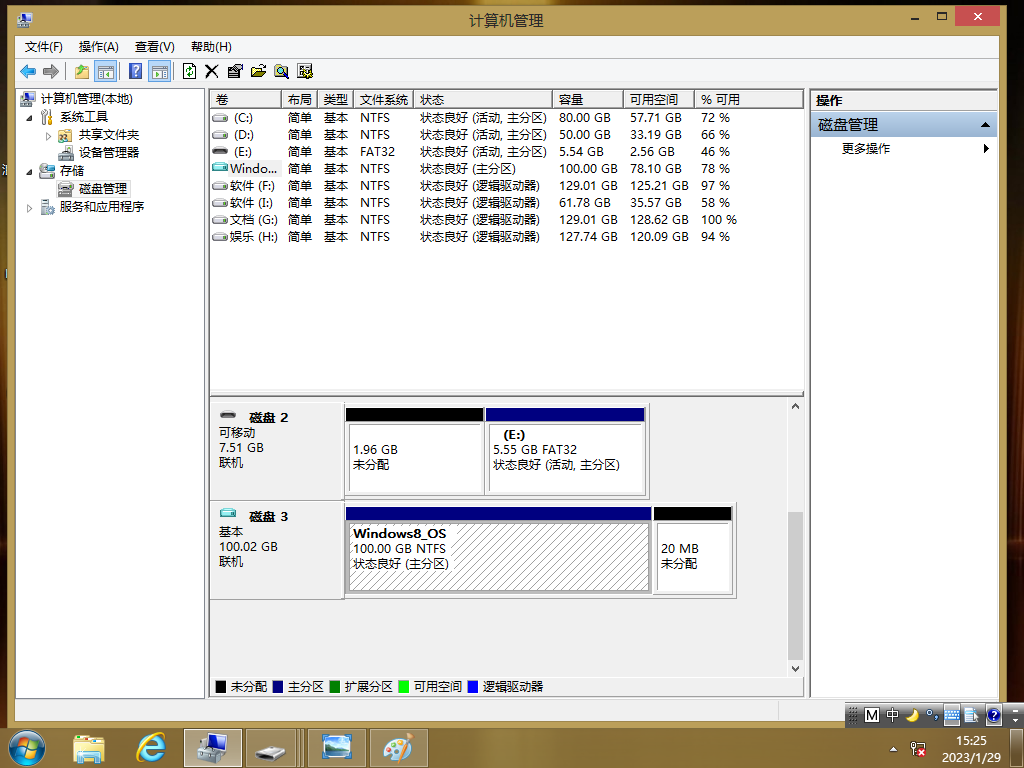This screenshot has height=768, width=1024.
Task: Click the clock showing 15:25
Action: [x=970, y=741]
